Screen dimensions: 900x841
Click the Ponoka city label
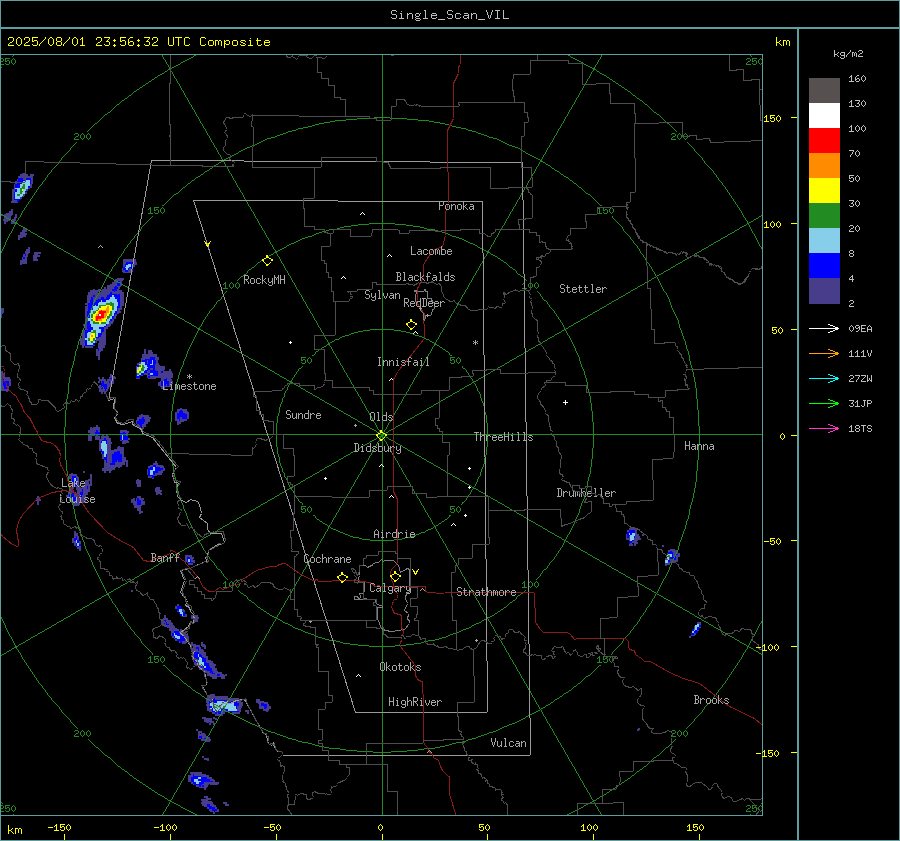[x=456, y=206]
